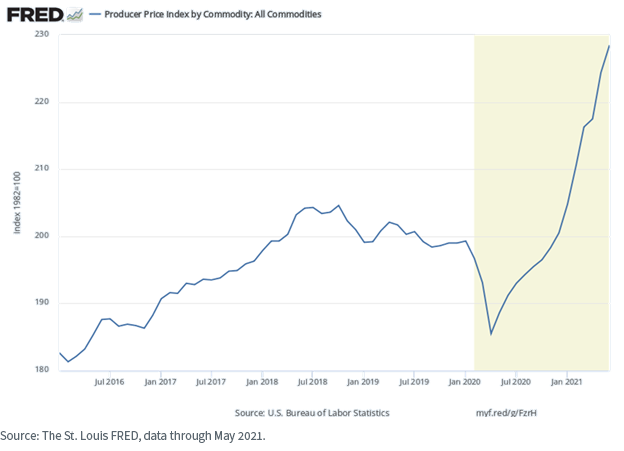Click the blue legend line swatch
The height and width of the screenshot is (451, 624).
coord(95,14)
